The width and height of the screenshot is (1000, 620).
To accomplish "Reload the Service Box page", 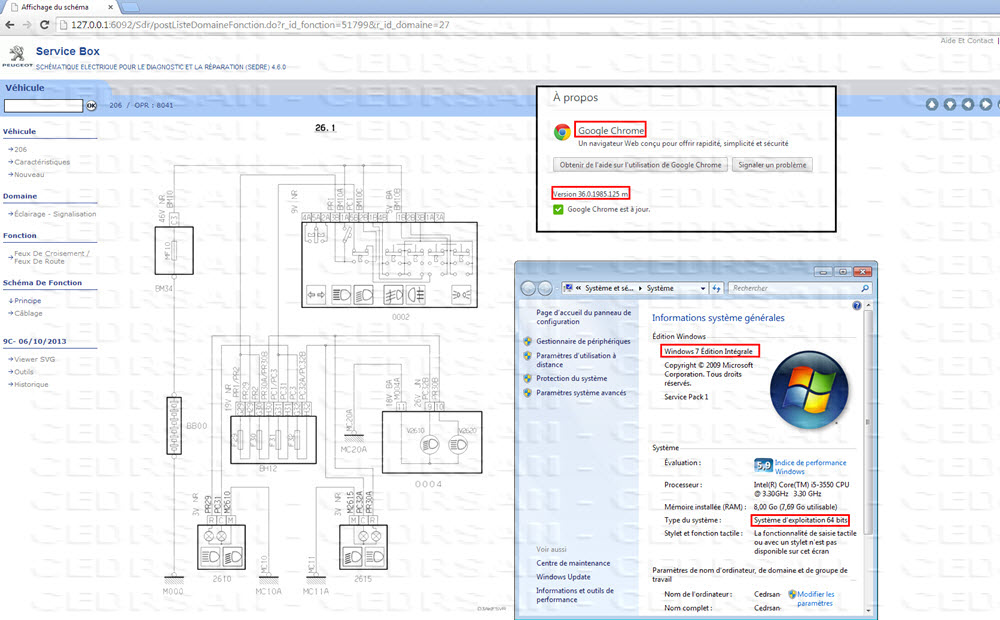I will coord(44,25).
